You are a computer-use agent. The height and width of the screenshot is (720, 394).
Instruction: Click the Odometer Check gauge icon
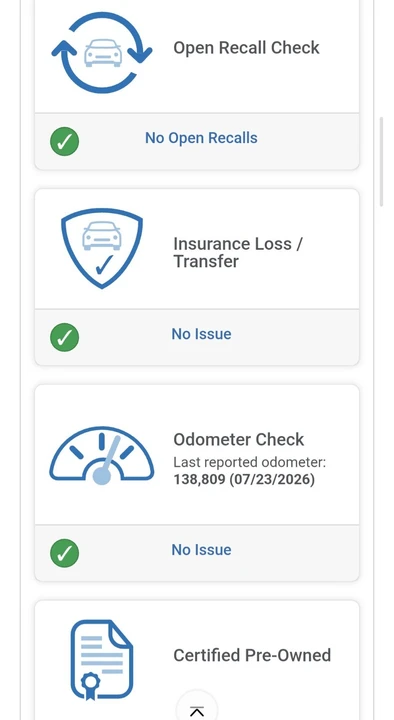pos(101,456)
